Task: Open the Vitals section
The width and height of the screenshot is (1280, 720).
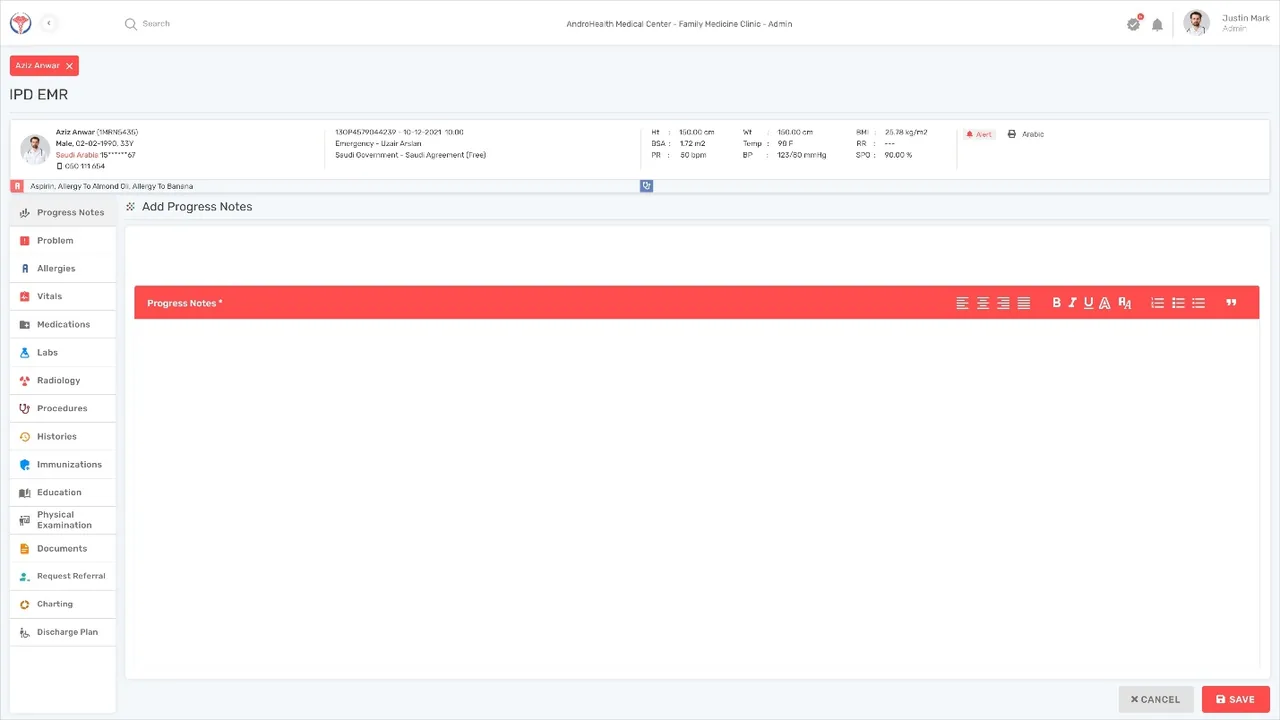Action: [x=62, y=296]
